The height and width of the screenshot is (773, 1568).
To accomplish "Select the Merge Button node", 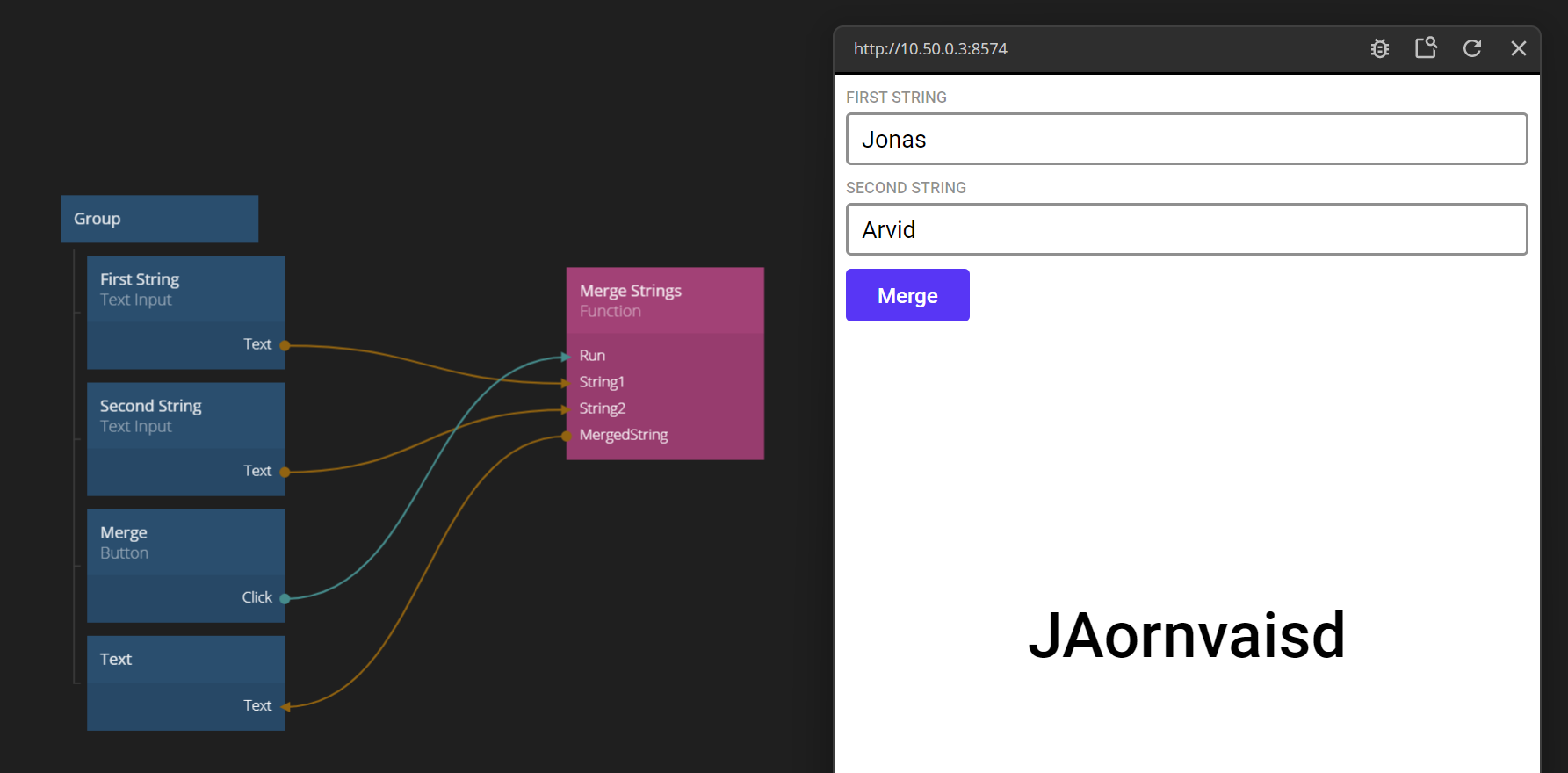I will 185,542.
